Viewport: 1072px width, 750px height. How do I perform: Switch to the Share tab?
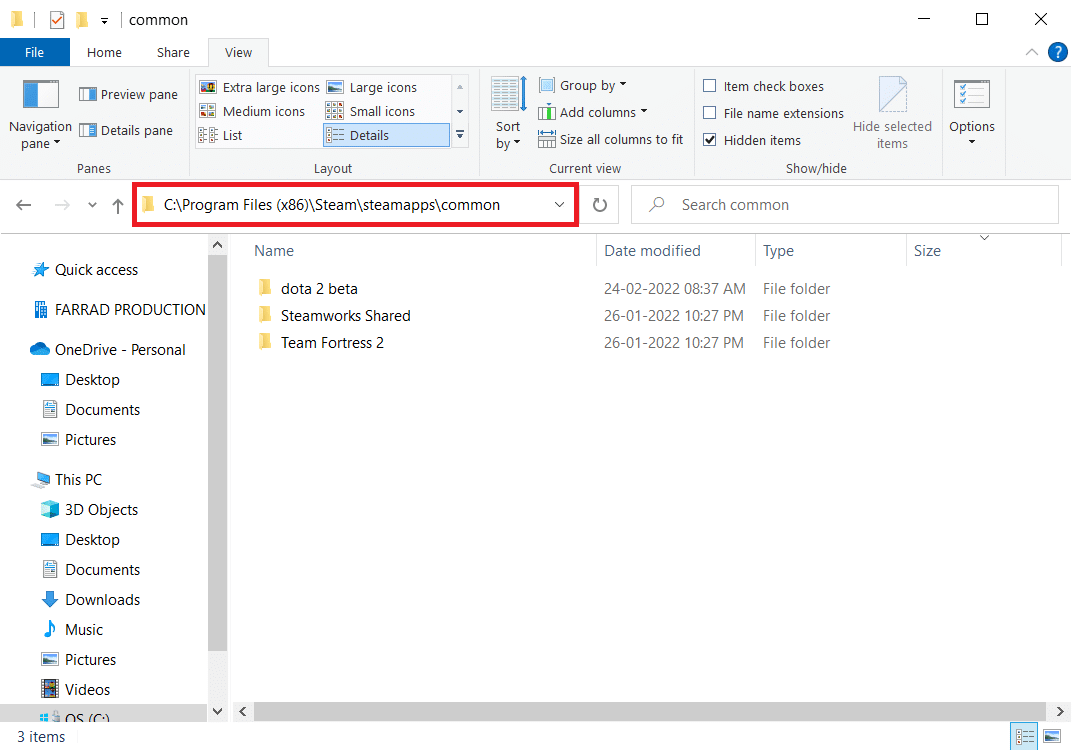(173, 52)
